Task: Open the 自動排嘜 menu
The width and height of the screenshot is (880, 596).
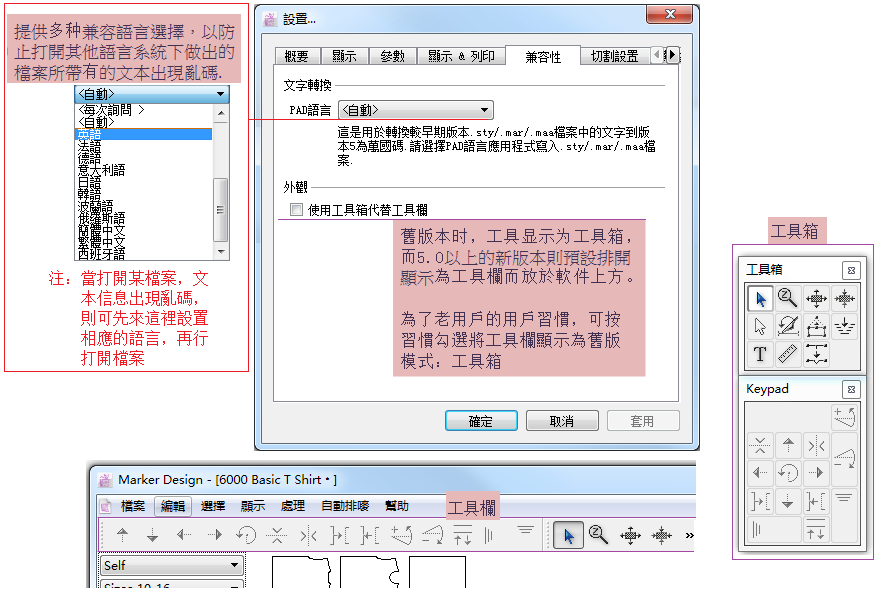Action: (x=344, y=506)
